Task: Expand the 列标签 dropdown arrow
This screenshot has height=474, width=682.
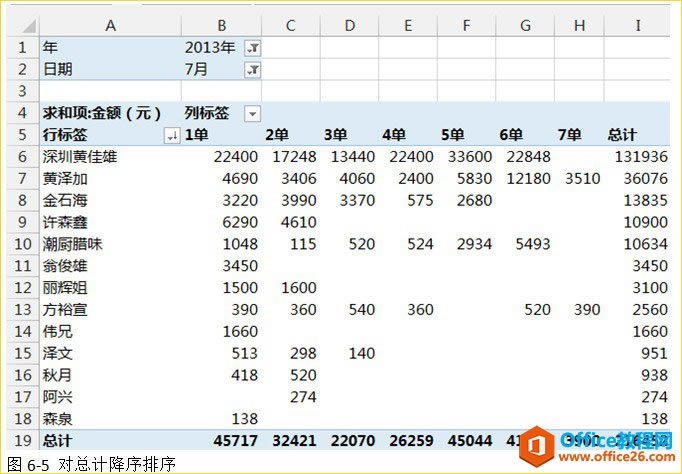Action: click(x=252, y=114)
